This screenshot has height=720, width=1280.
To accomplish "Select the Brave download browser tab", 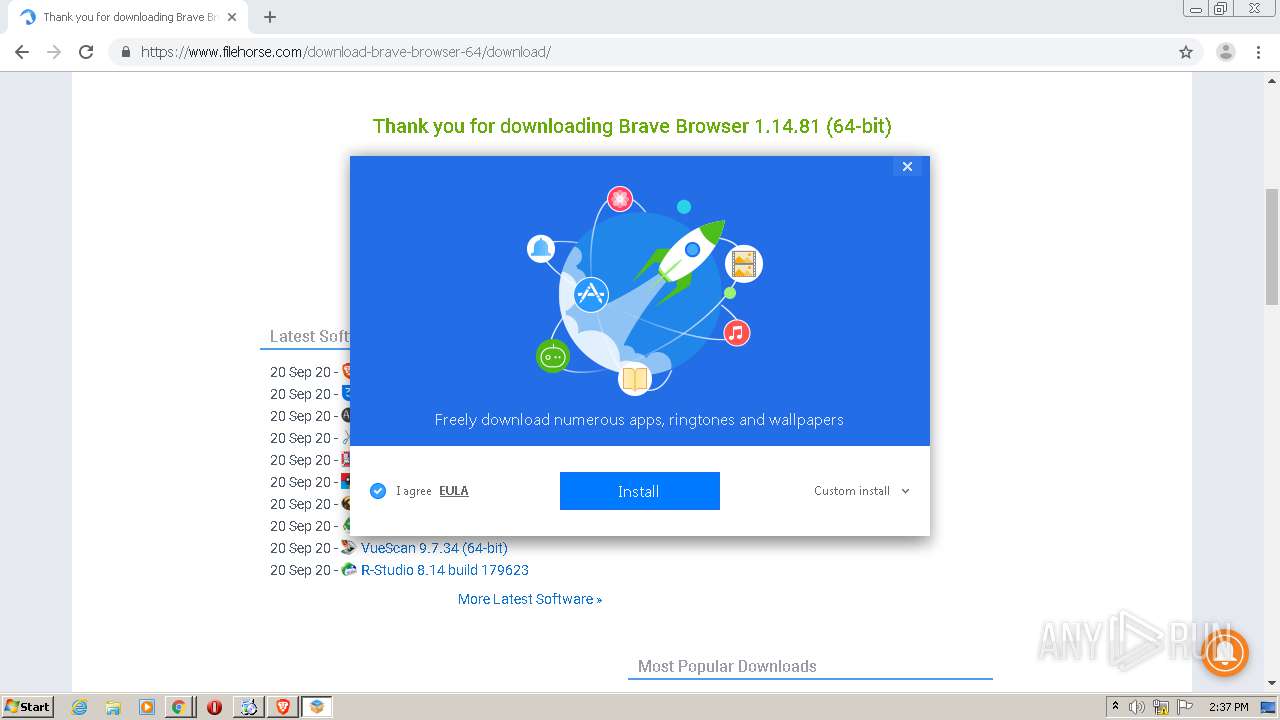I will [x=127, y=17].
